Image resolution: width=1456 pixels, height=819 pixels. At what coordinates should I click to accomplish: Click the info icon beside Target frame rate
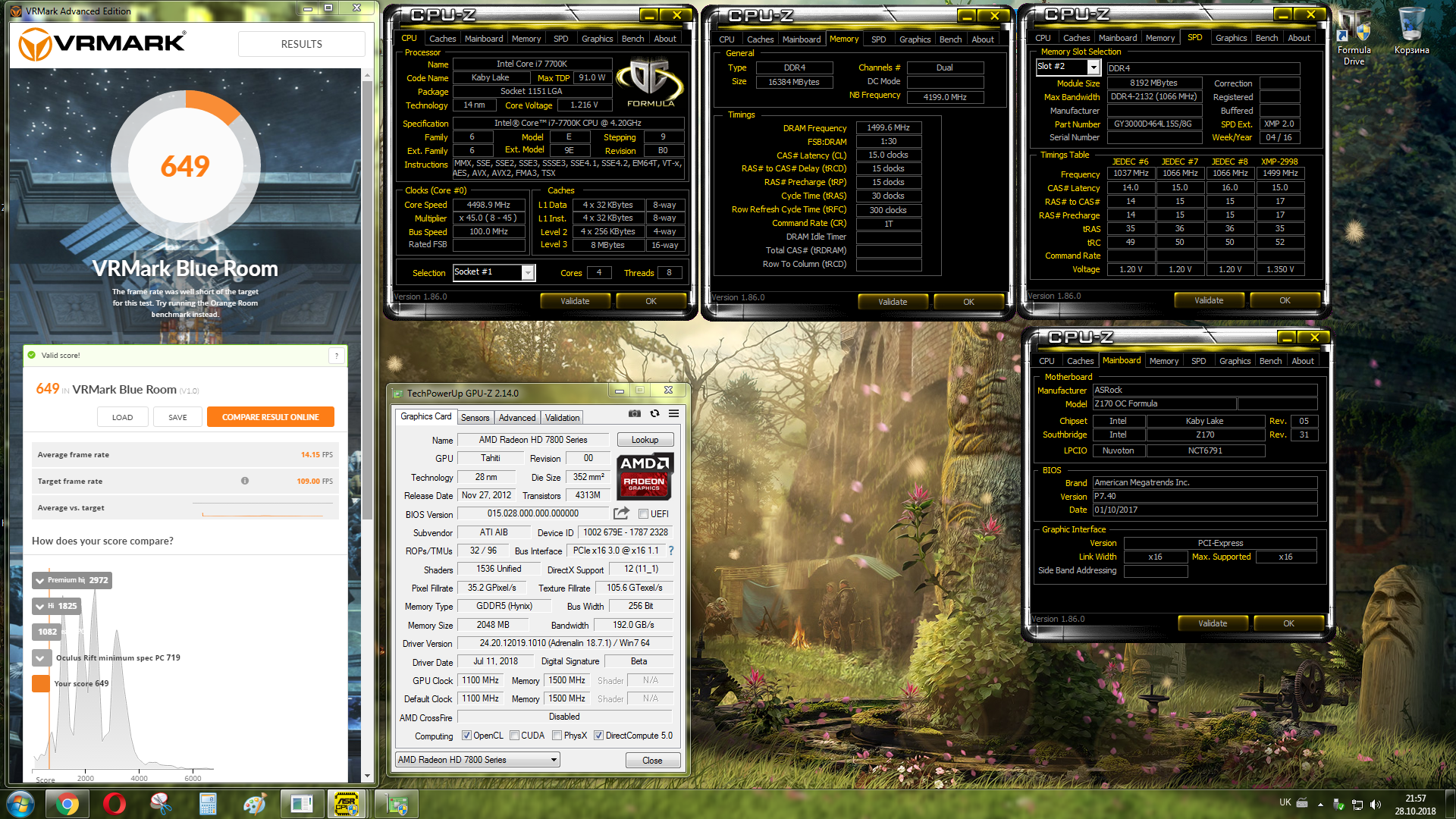[245, 481]
